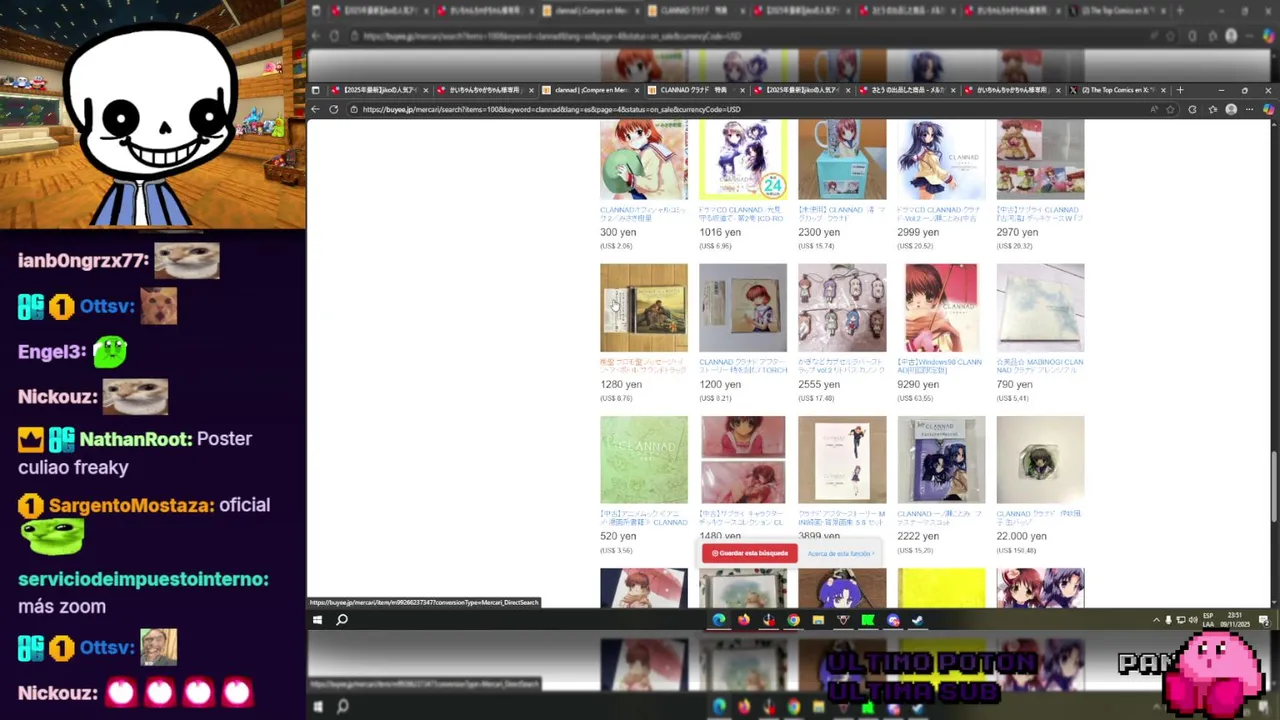Open Windows taskbar search magnifier
This screenshot has width=1280, height=720.
pyautogui.click(x=342, y=620)
